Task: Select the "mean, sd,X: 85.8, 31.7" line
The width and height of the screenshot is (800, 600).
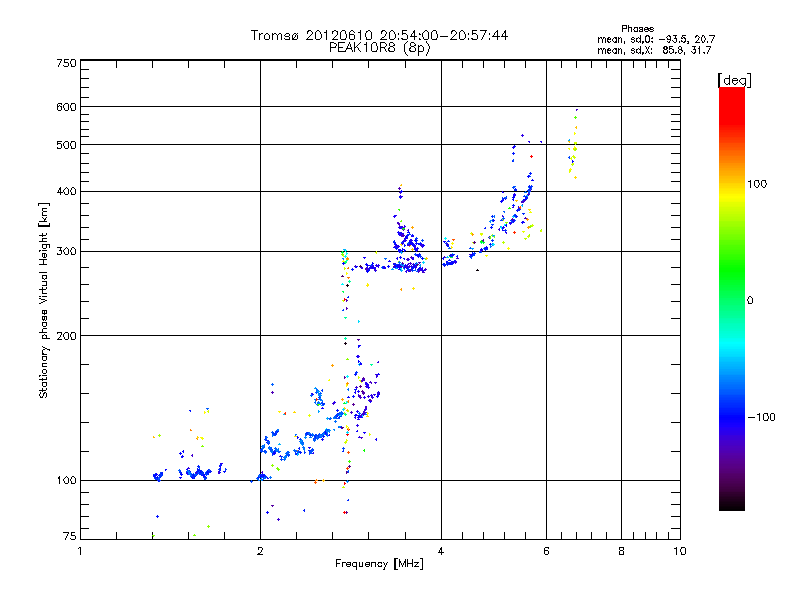Action: 654,50
